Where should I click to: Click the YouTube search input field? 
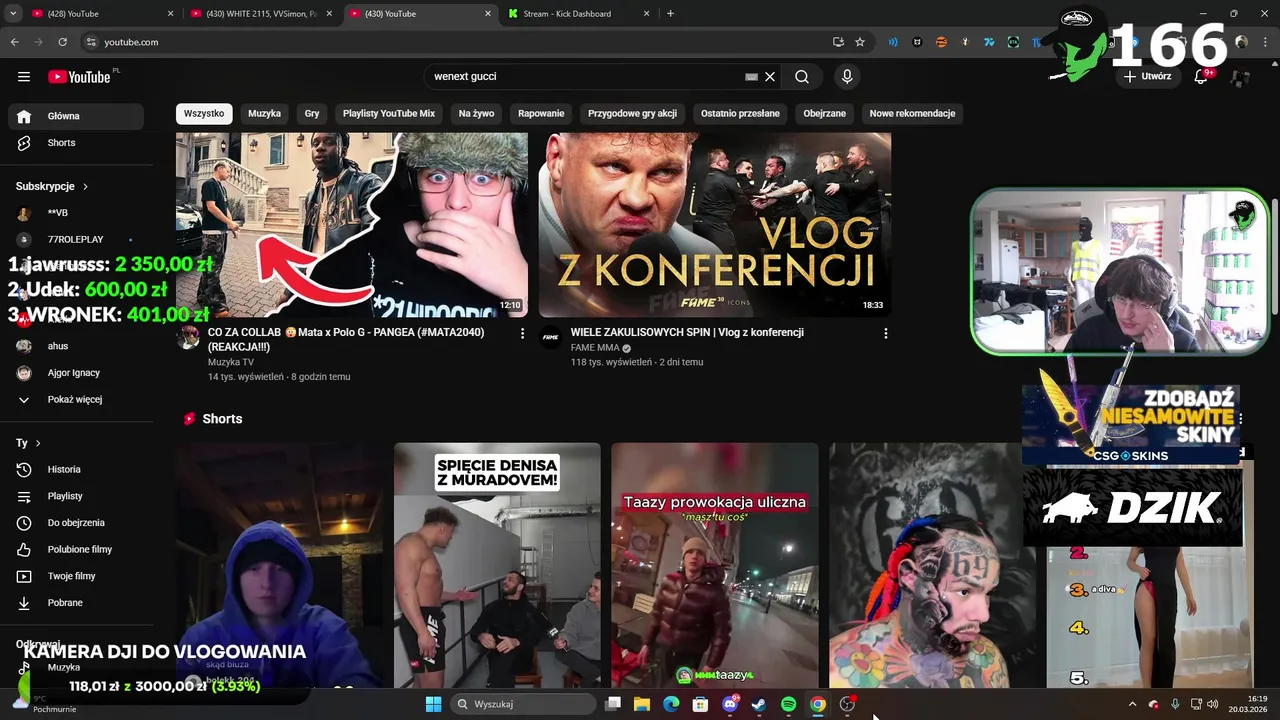tap(585, 77)
